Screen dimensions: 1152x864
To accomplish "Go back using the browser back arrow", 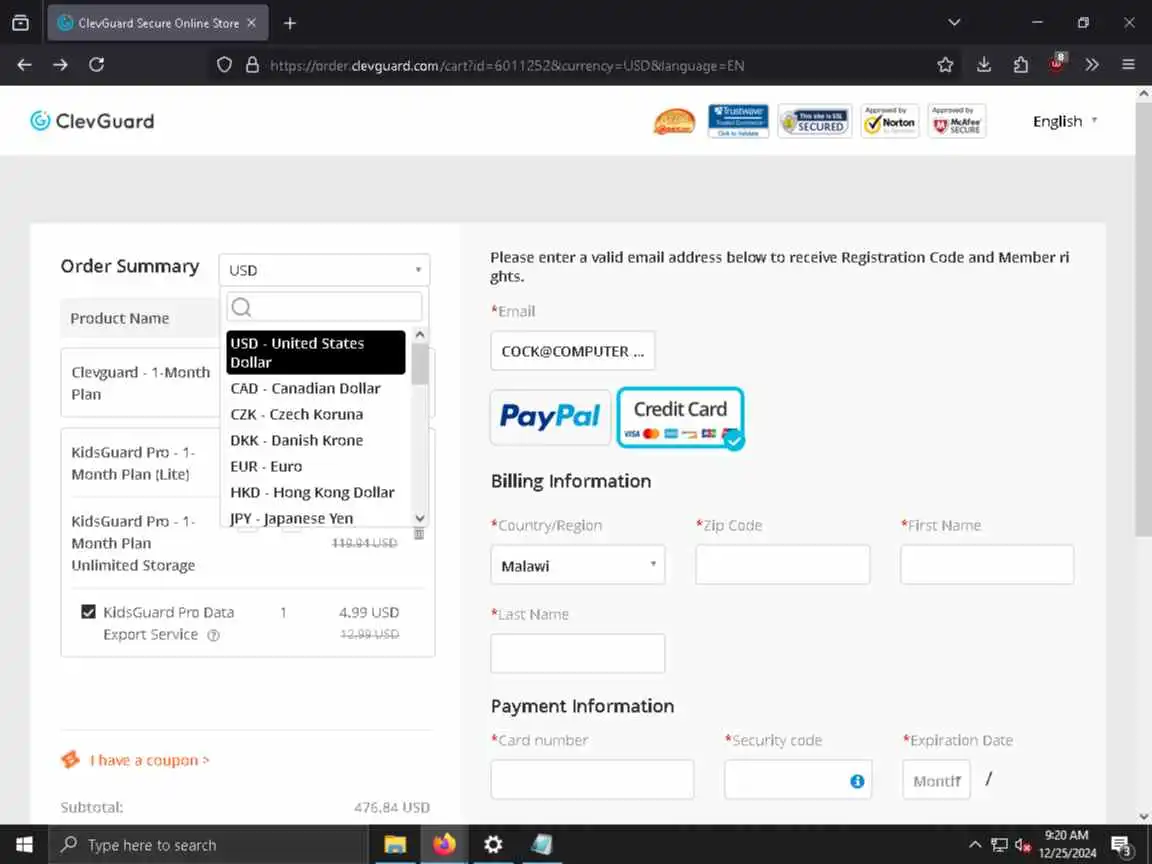I will click(24, 65).
